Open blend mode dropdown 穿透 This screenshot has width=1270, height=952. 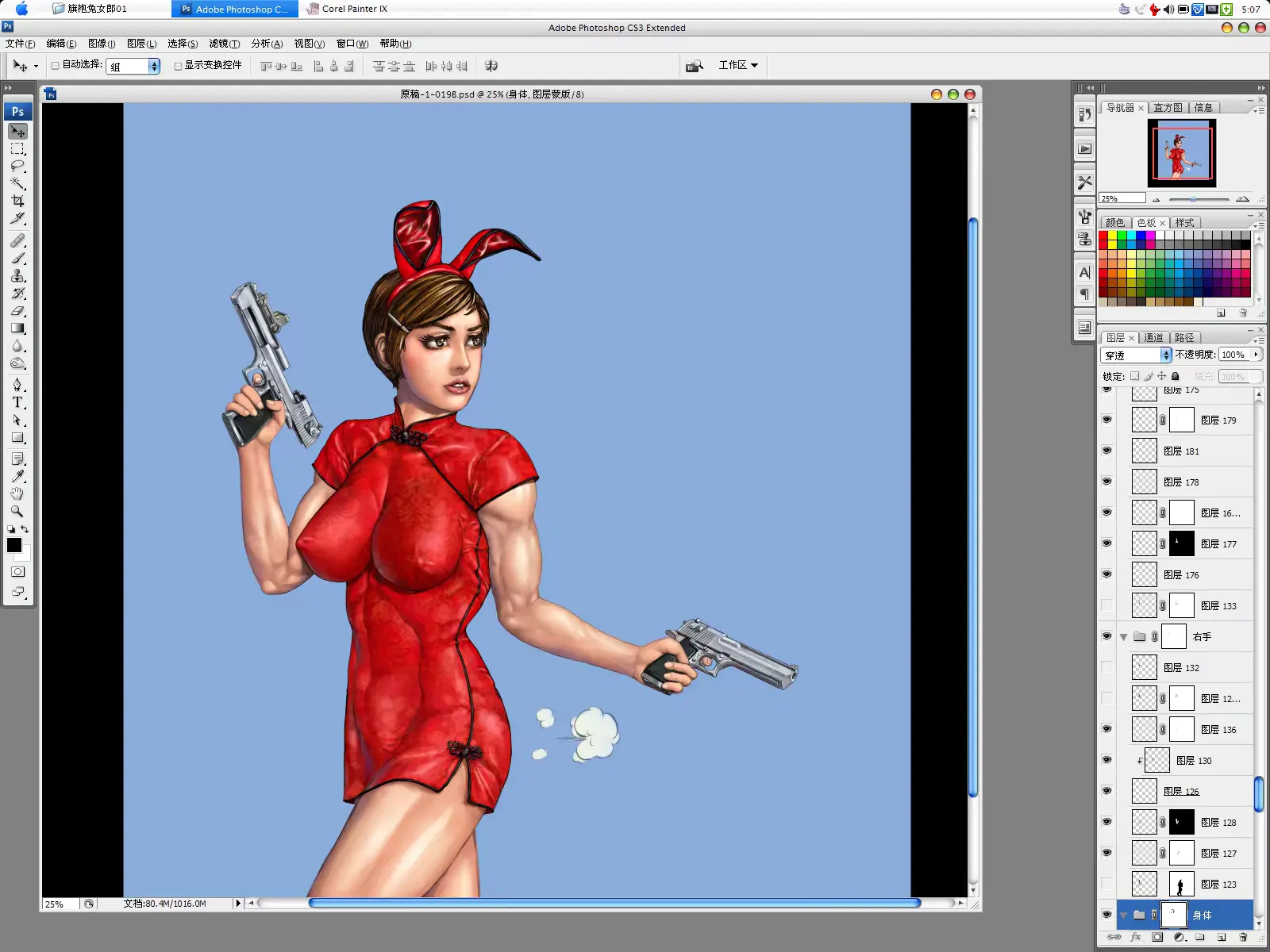click(x=1136, y=355)
